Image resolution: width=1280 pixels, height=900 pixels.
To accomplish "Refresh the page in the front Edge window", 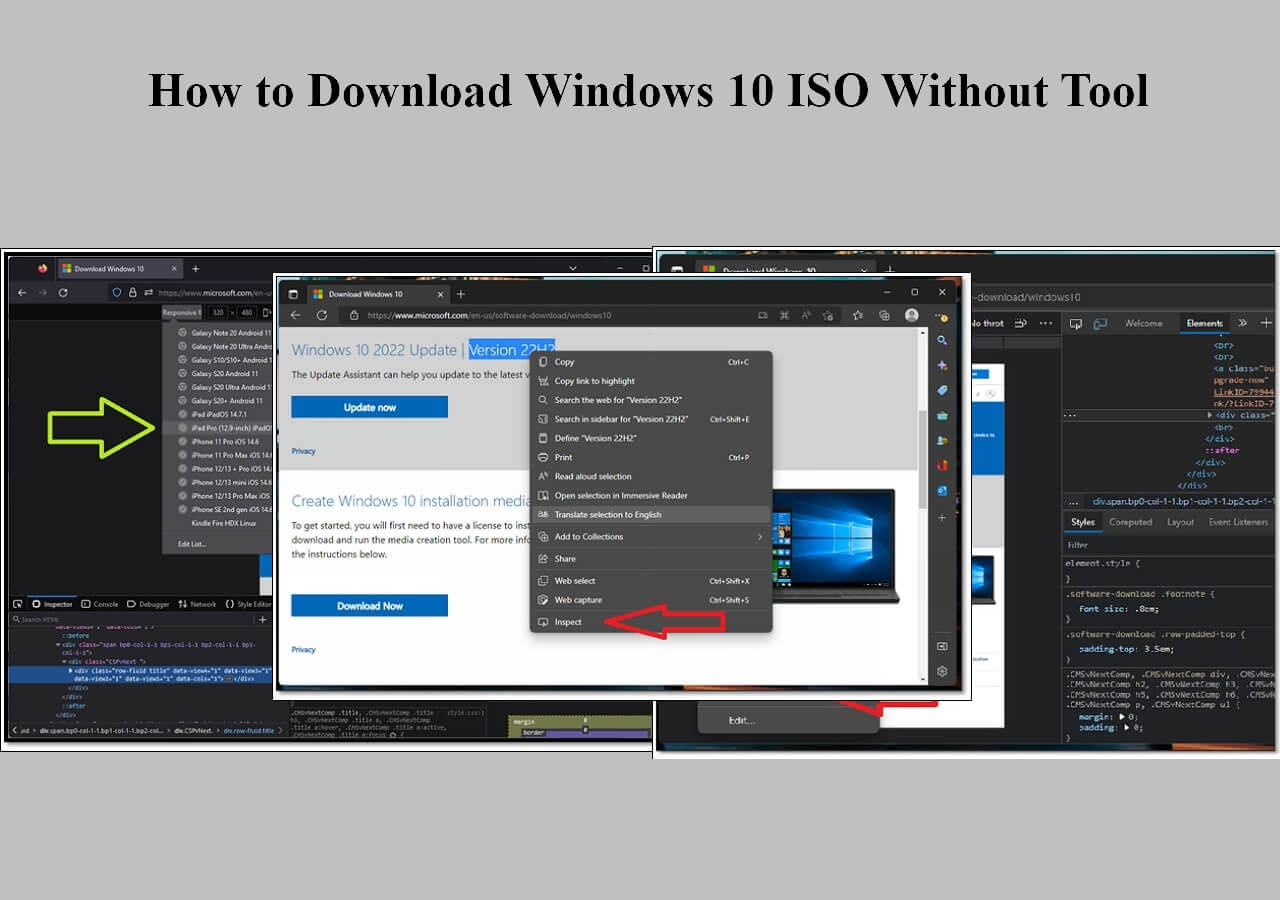I will [x=322, y=315].
